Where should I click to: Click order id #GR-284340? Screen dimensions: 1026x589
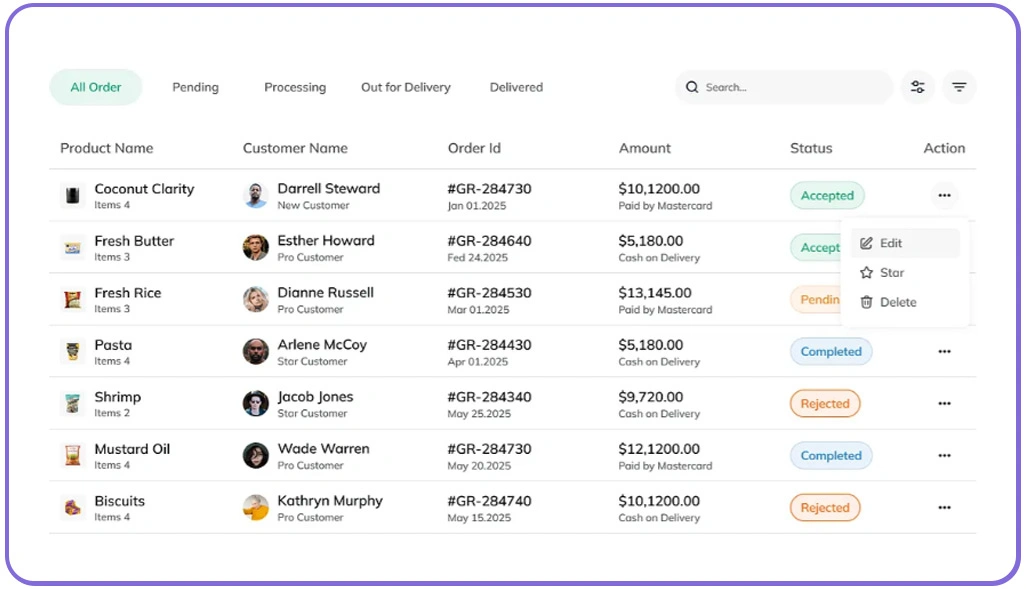point(489,397)
